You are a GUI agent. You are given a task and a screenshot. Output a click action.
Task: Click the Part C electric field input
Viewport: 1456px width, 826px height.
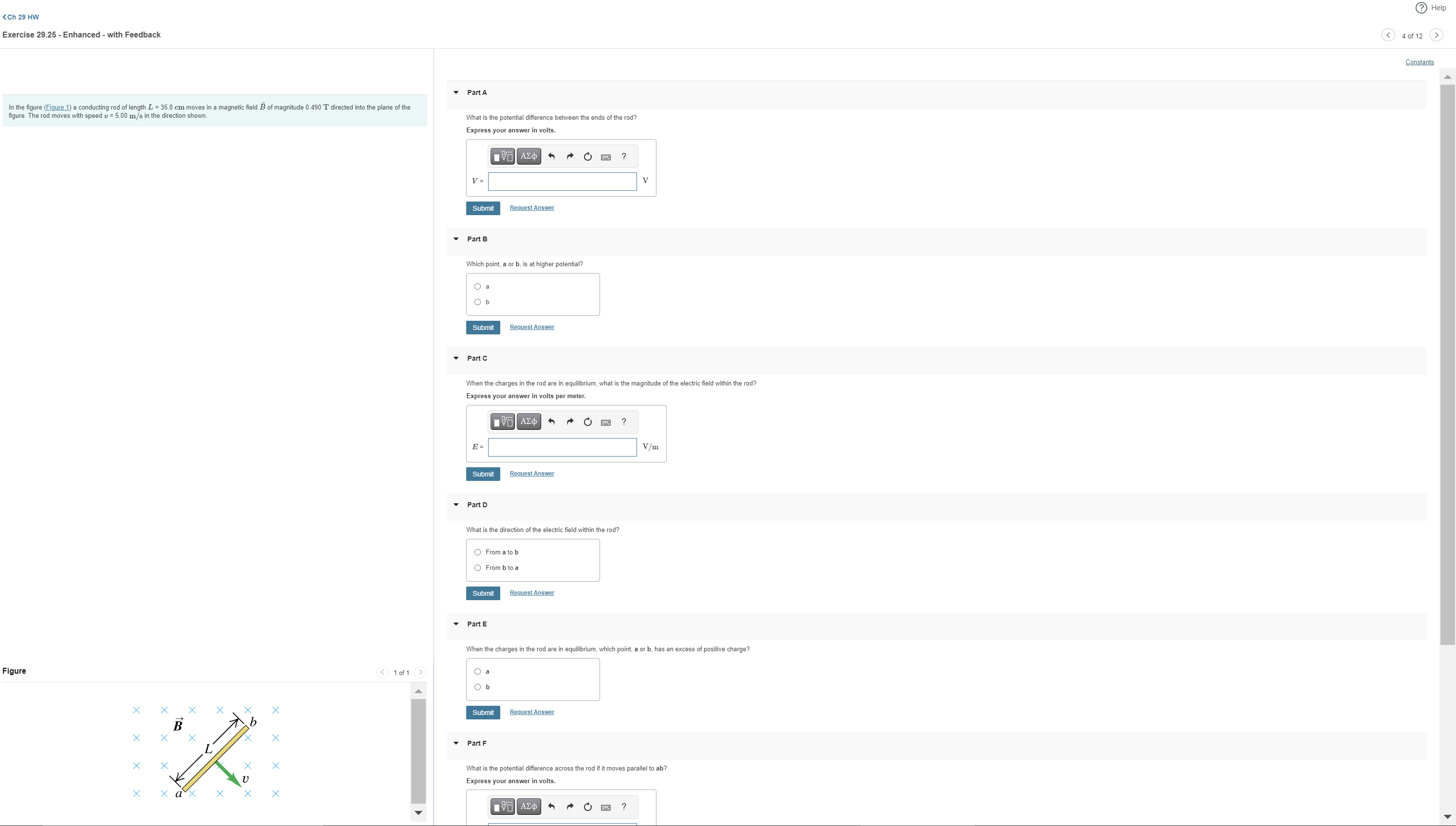point(562,448)
